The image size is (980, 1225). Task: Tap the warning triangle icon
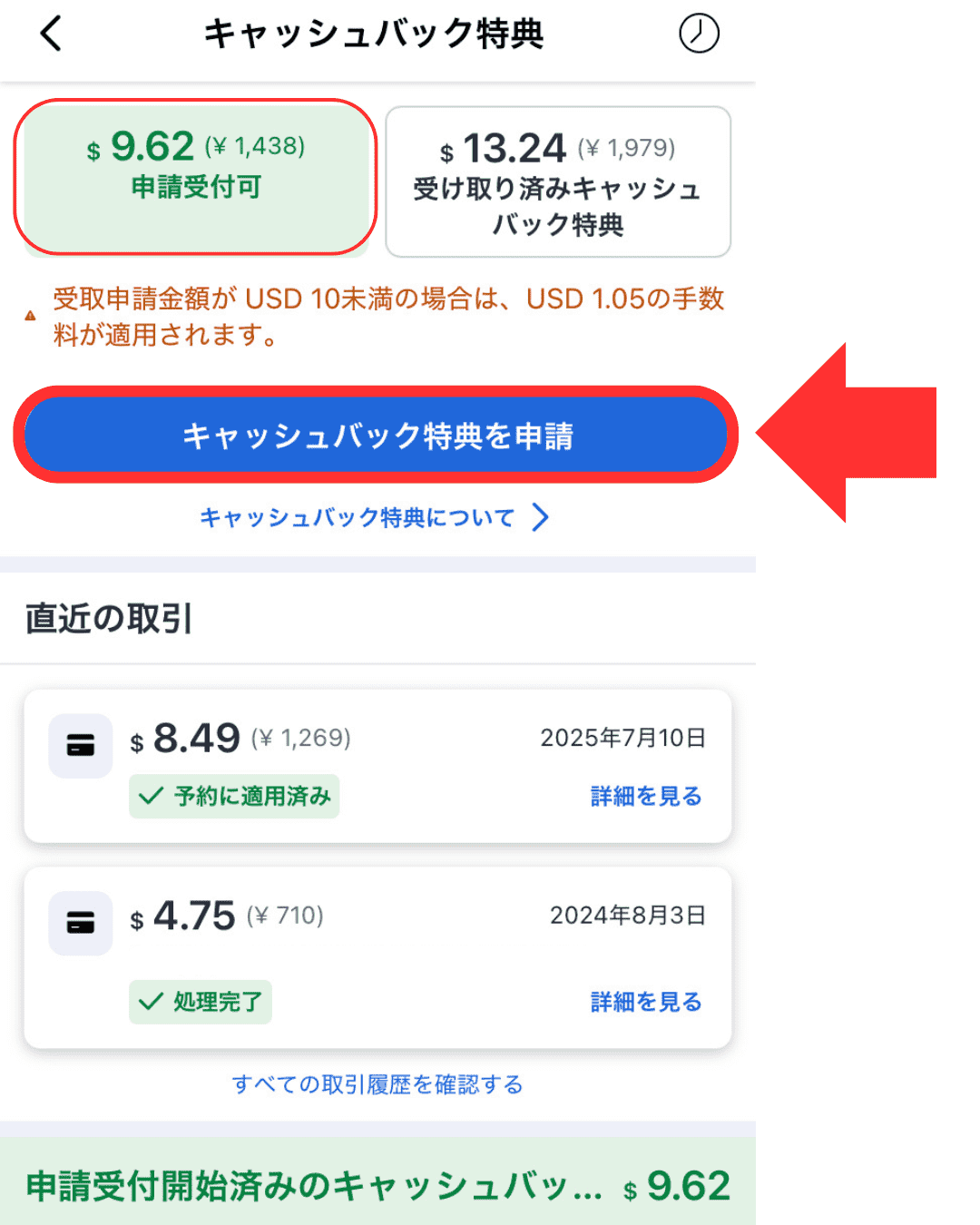pyautogui.click(x=31, y=317)
